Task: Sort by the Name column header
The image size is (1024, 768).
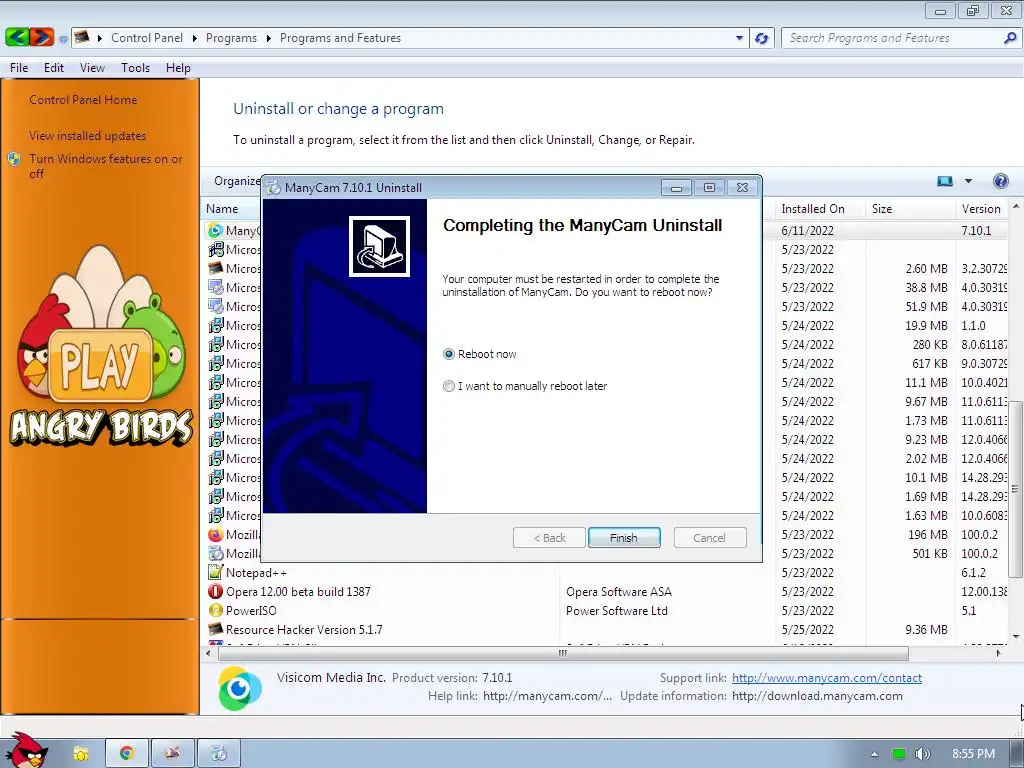Action: 222,209
